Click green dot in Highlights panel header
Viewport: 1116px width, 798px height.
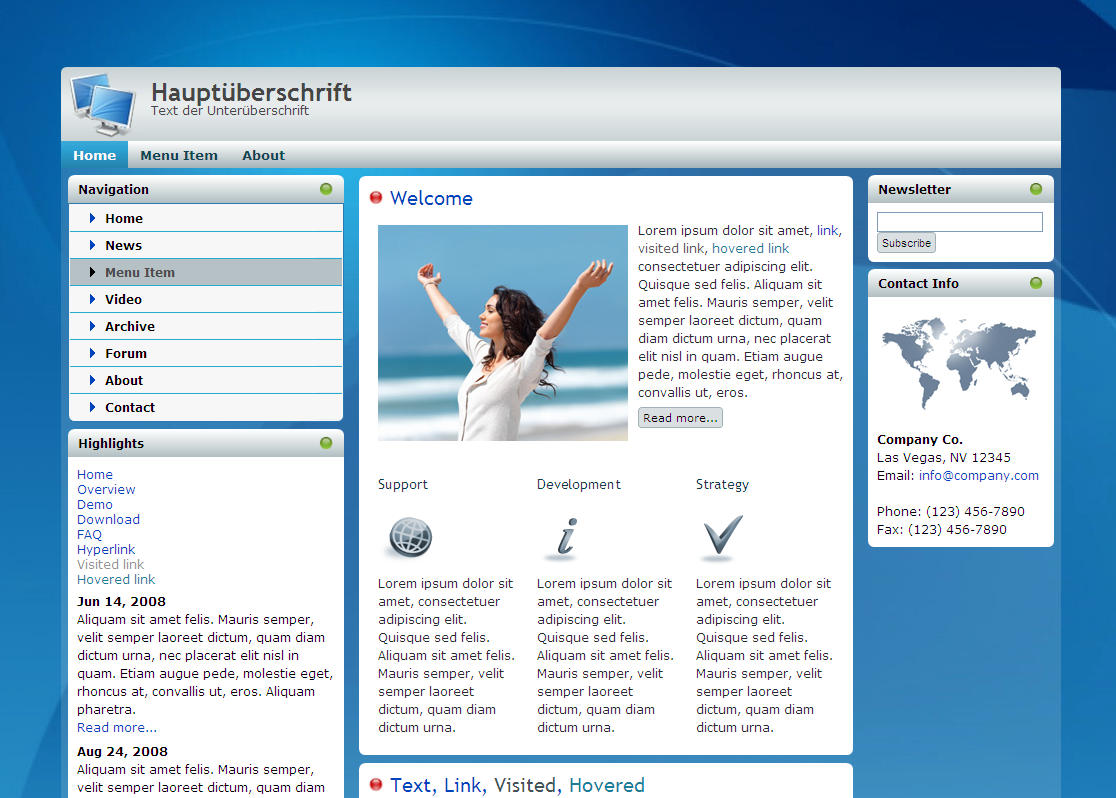point(326,443)
